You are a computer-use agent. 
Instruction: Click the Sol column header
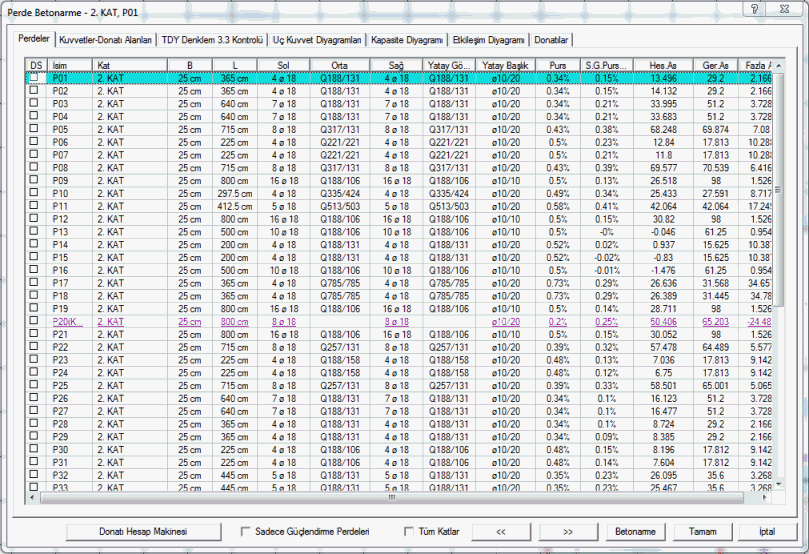[283, 65]
